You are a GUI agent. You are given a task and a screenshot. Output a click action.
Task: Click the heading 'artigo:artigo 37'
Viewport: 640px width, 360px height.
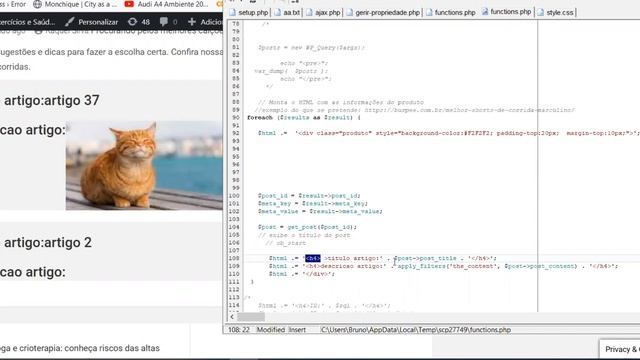(x=51, y=100)
